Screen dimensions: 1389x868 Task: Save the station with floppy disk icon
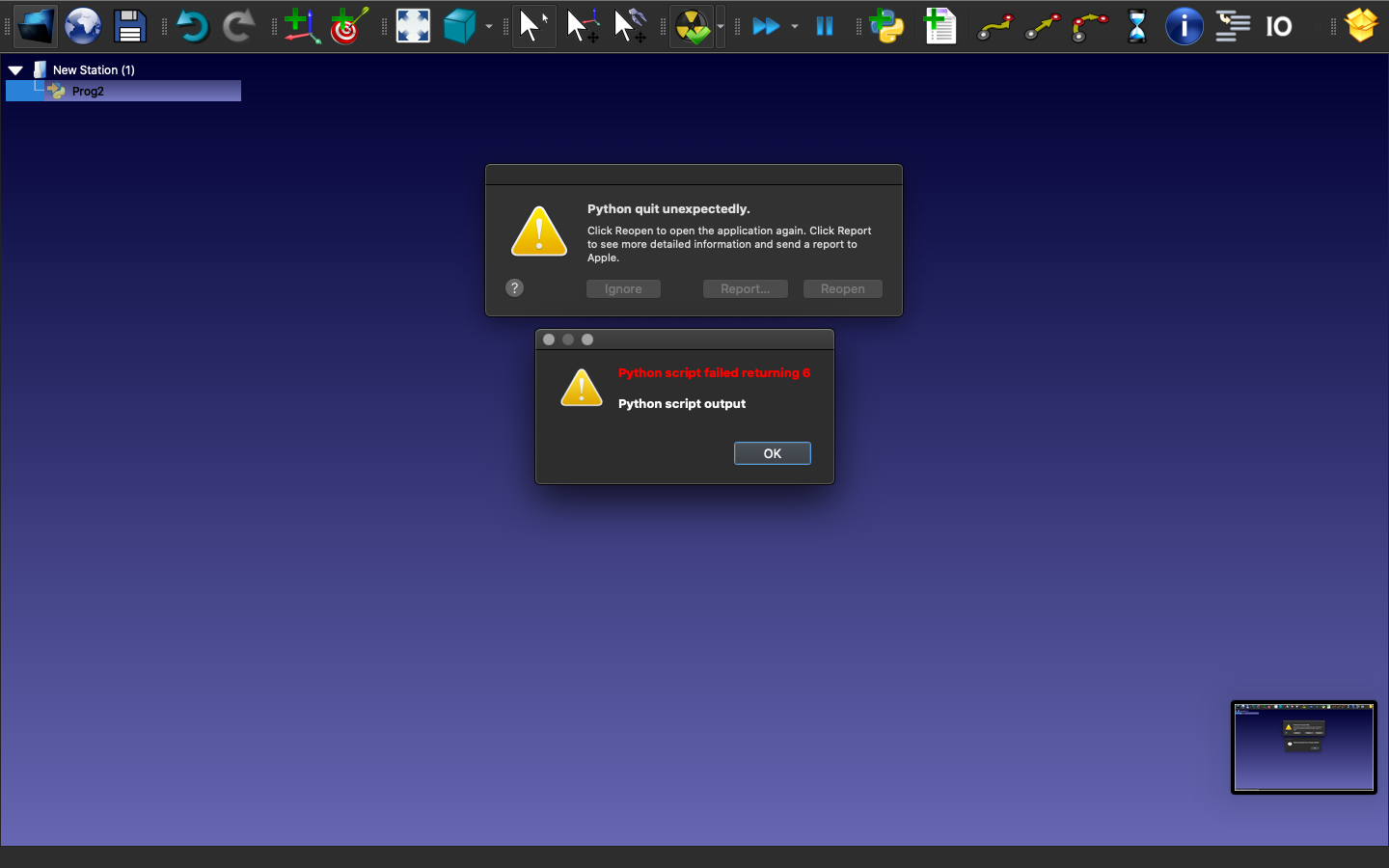[x=129, y=26]
